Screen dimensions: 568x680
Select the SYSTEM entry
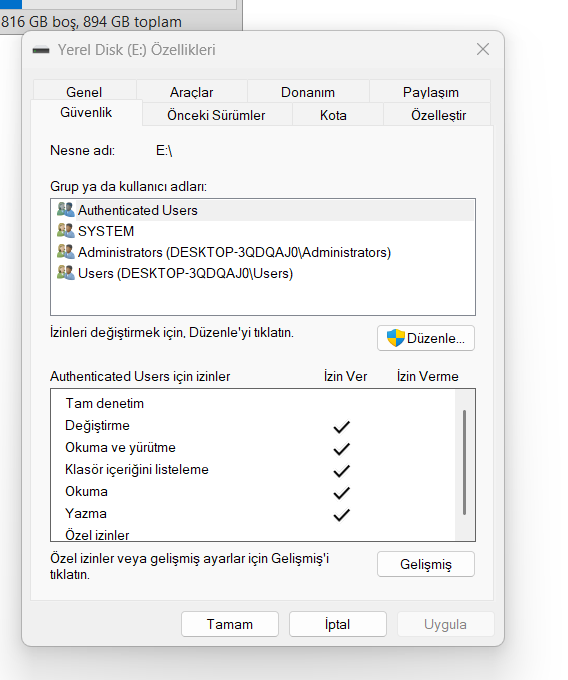(x=263, y=231)
